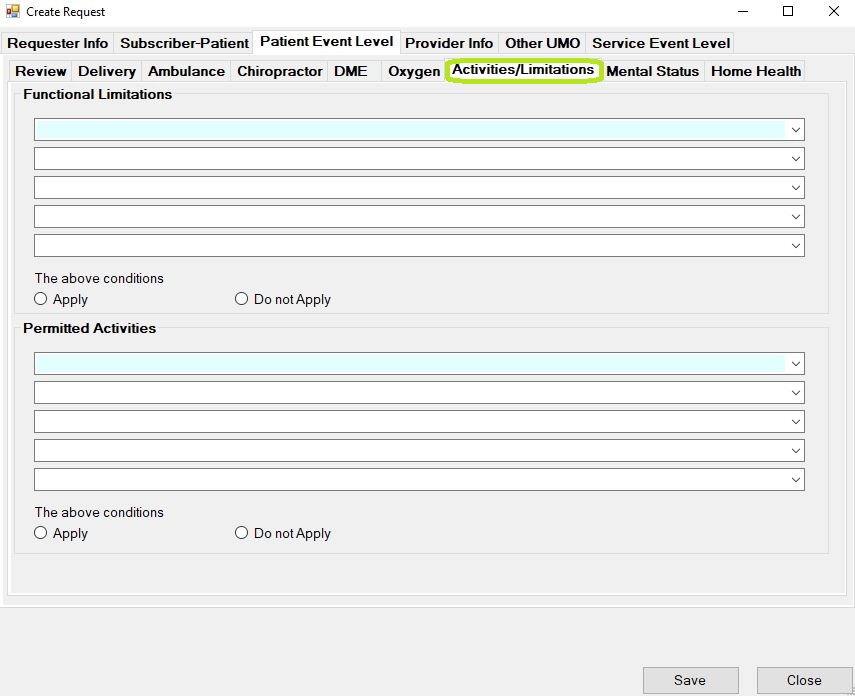Minimize the Create Request window
The image size is (855, 696).
(743, 11)
